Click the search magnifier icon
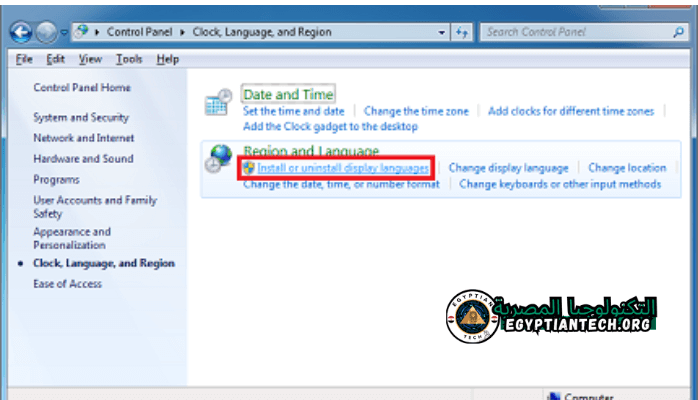The image size is (698, 400). (x=678, y=32)
